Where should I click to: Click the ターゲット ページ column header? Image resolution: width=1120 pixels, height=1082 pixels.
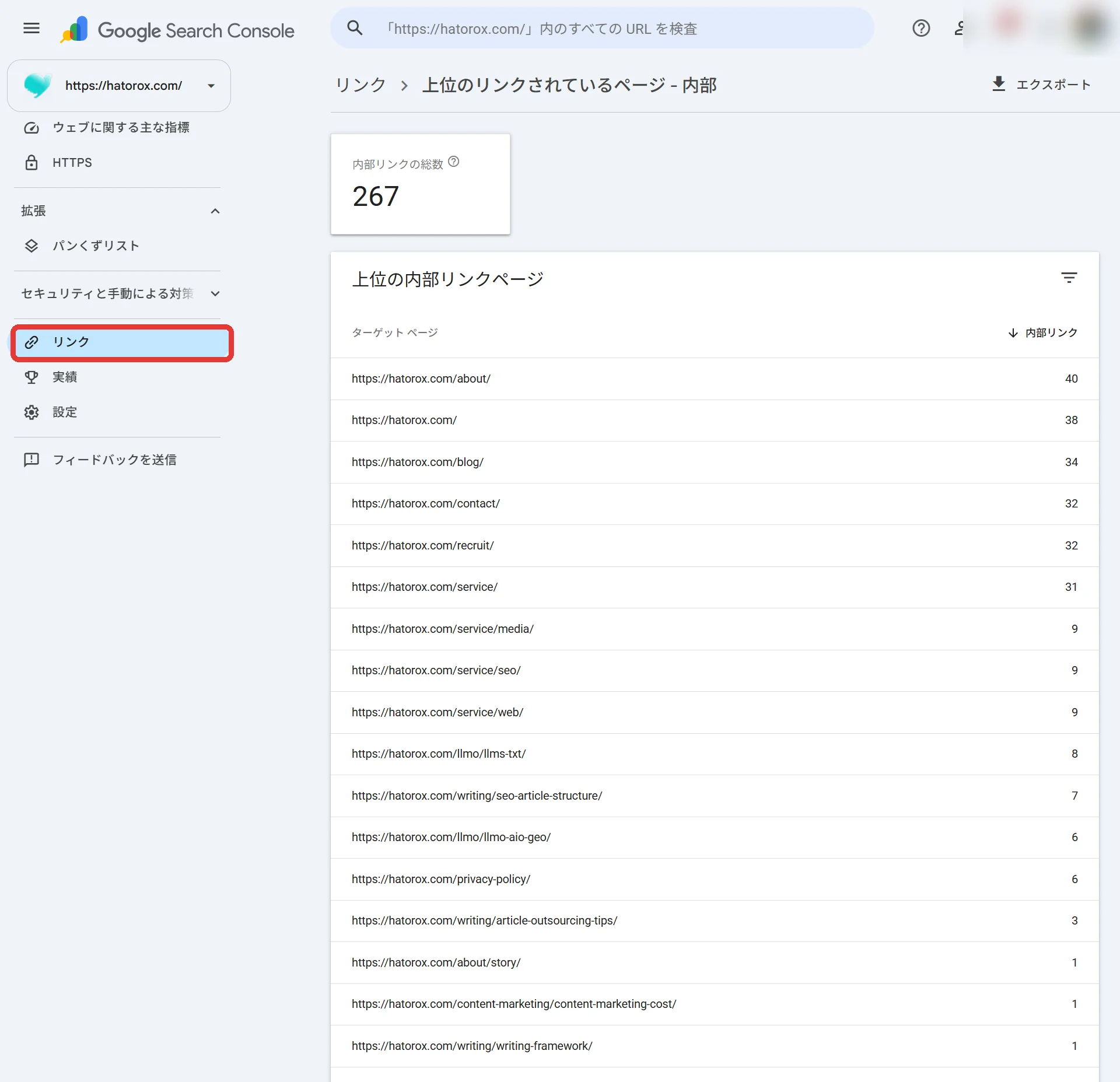(x=394, y=332)
